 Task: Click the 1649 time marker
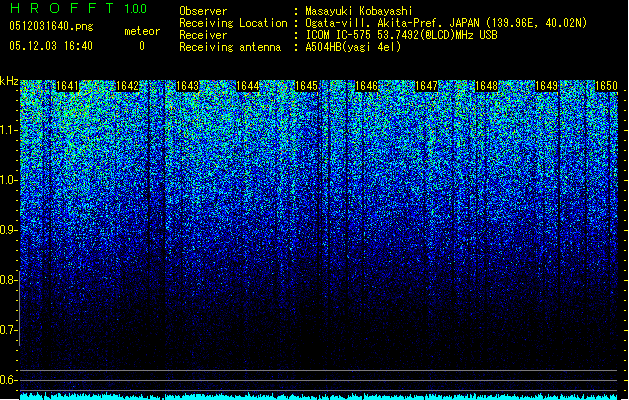pyautogui.click(x=546, y=86)
